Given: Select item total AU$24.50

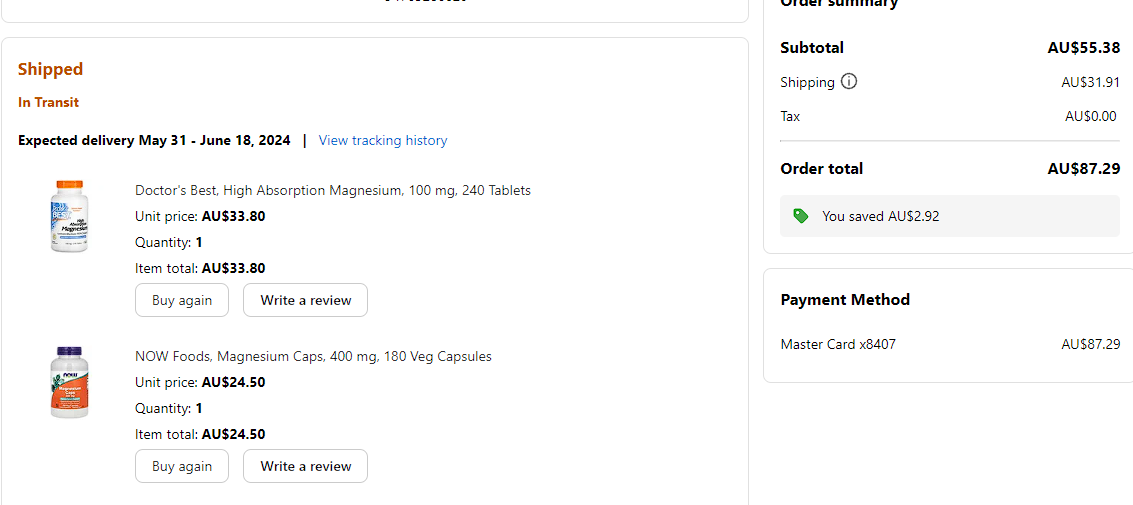Looking at the screenshot, I should (233, 434).
